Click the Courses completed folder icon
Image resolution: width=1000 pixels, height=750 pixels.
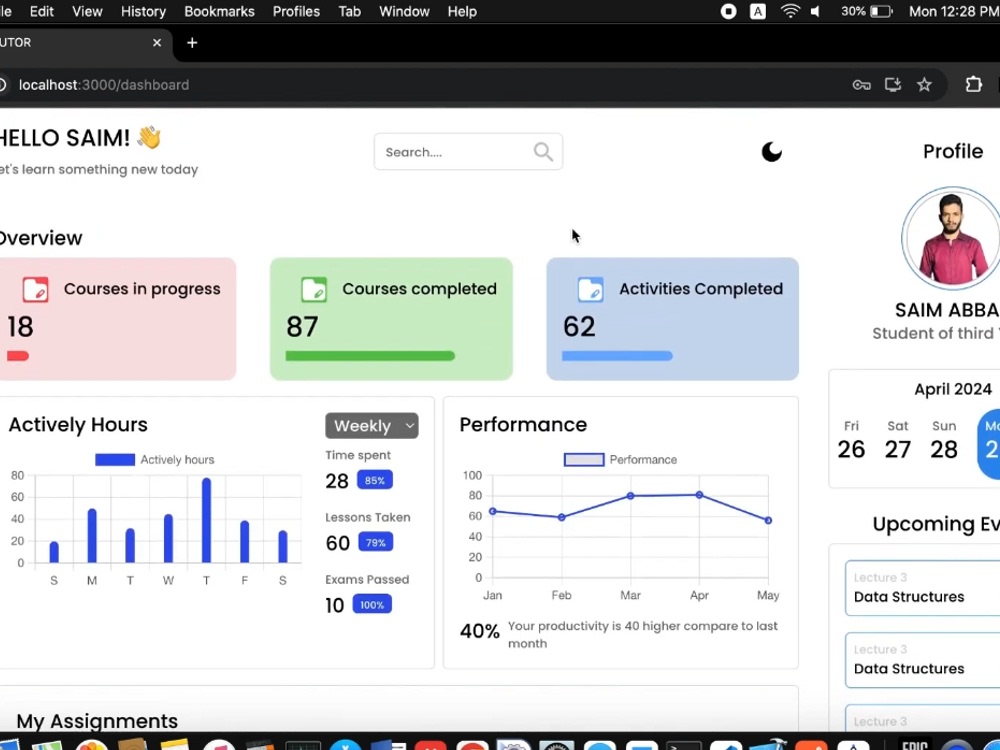pyautogui.click(x=314, y=289)
